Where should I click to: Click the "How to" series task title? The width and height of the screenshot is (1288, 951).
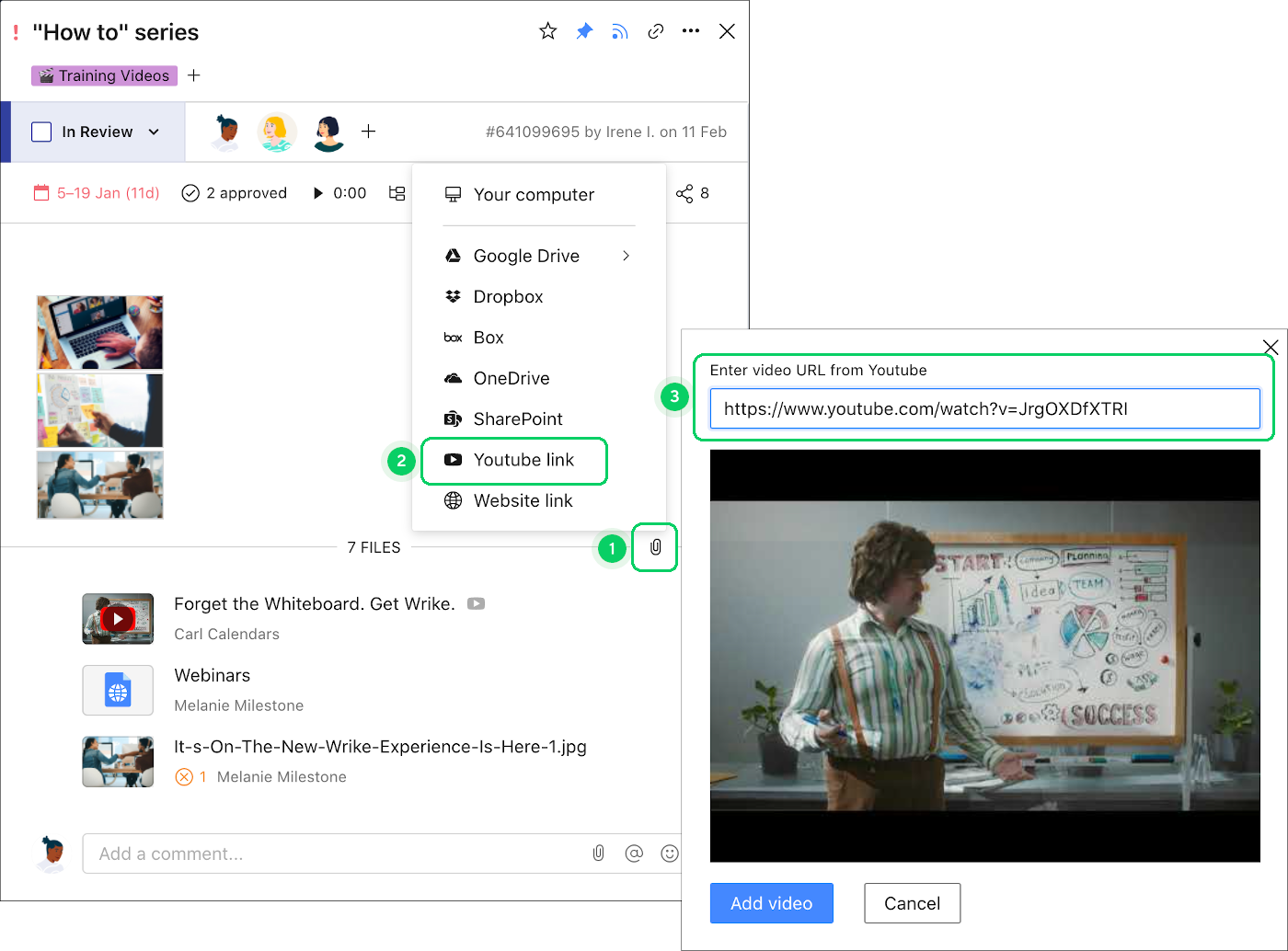(116, 32)
